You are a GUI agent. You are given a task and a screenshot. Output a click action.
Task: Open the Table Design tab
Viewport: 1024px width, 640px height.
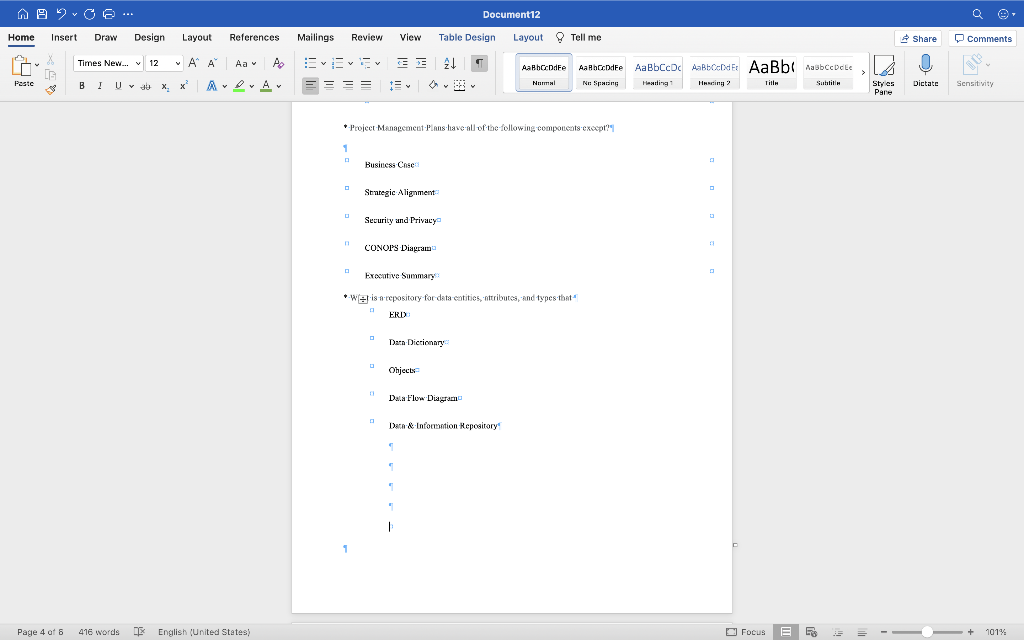(466, 37)
